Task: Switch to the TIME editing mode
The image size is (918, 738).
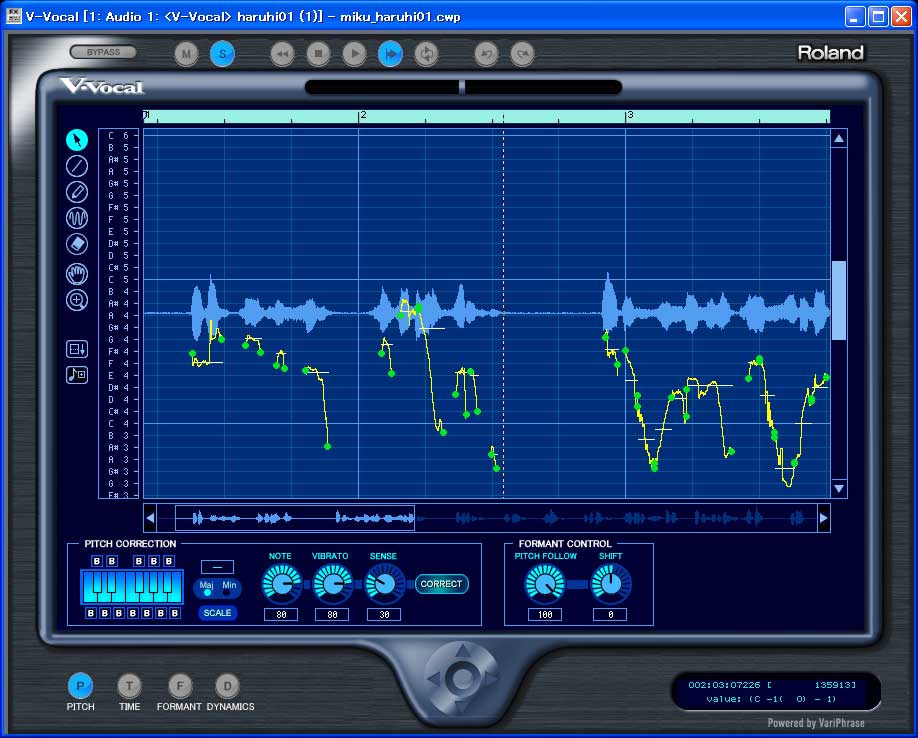Action: click(129, 686)
